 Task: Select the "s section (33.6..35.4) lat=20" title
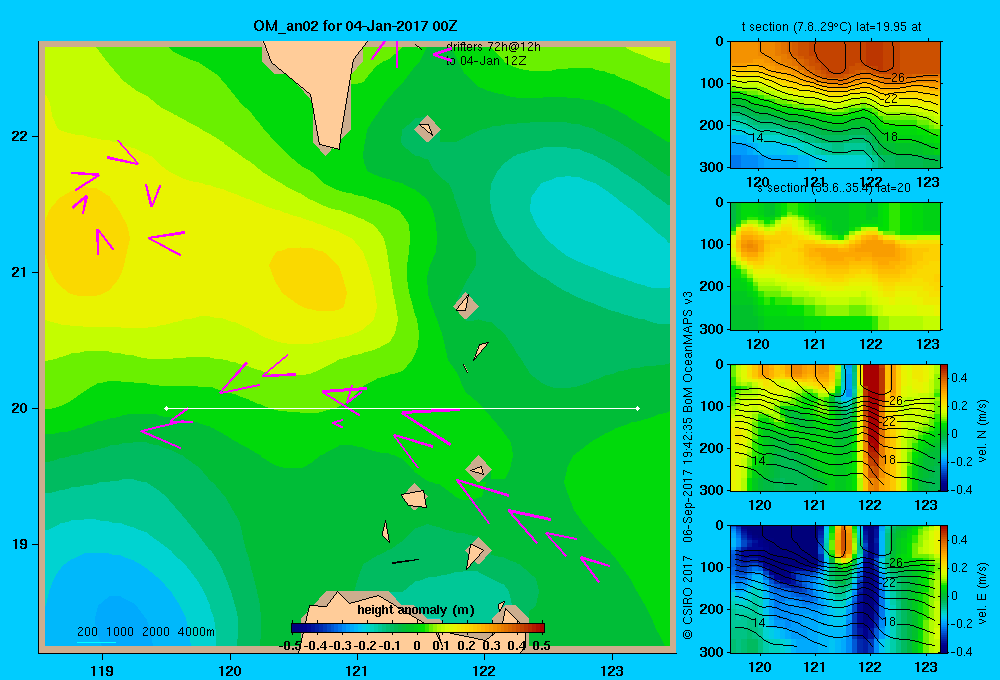[x=833, y=188]
